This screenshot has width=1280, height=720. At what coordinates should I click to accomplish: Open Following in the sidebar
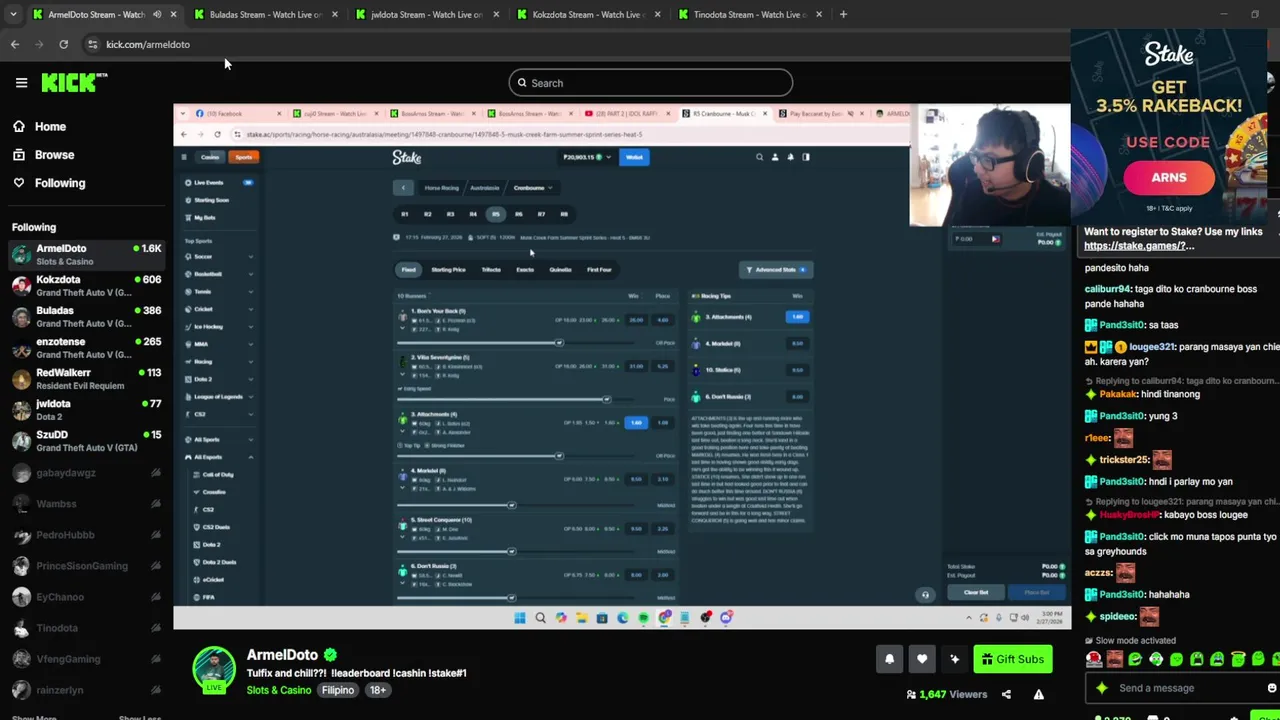tap(49, 183)
